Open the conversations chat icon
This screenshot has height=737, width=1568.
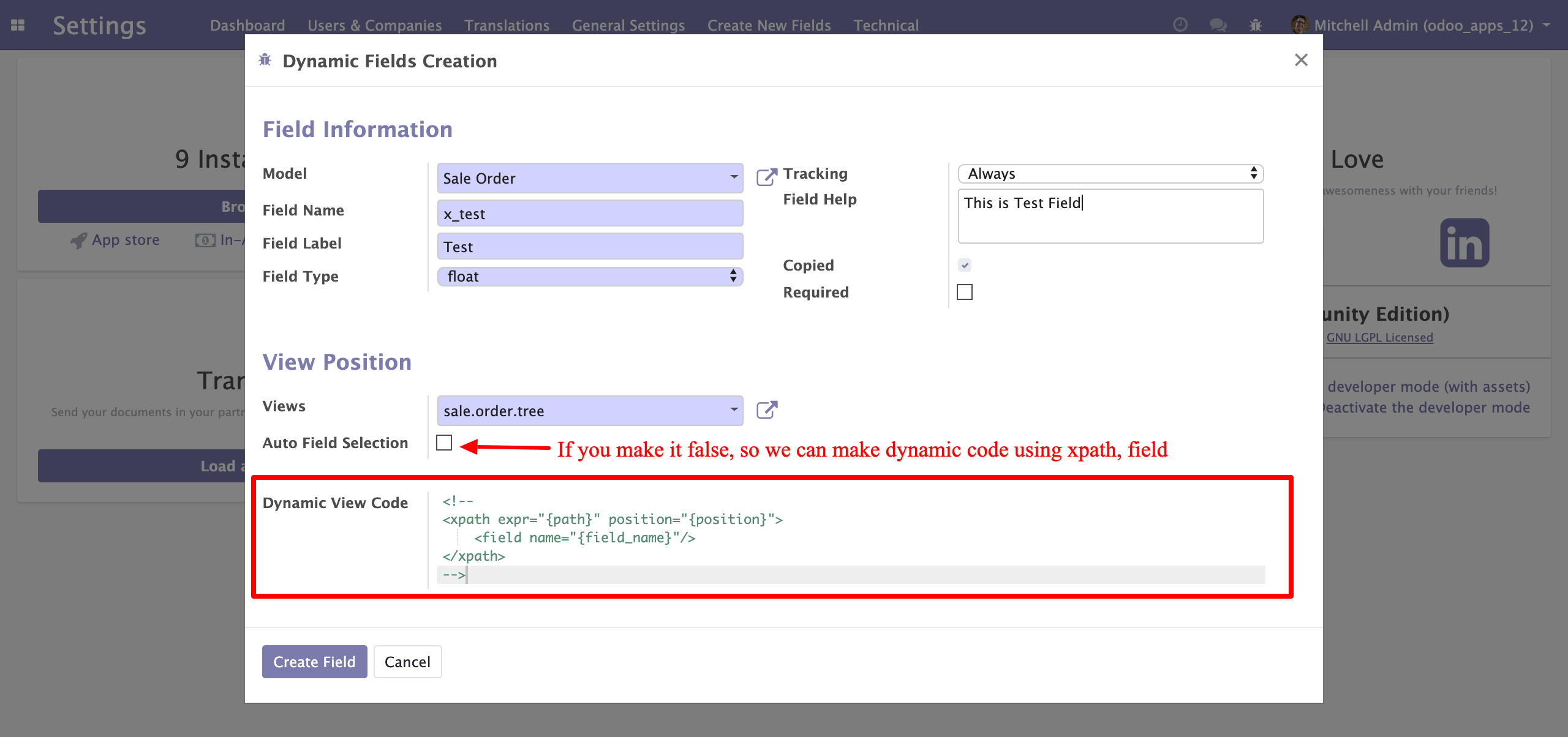tap(1218, 25)
